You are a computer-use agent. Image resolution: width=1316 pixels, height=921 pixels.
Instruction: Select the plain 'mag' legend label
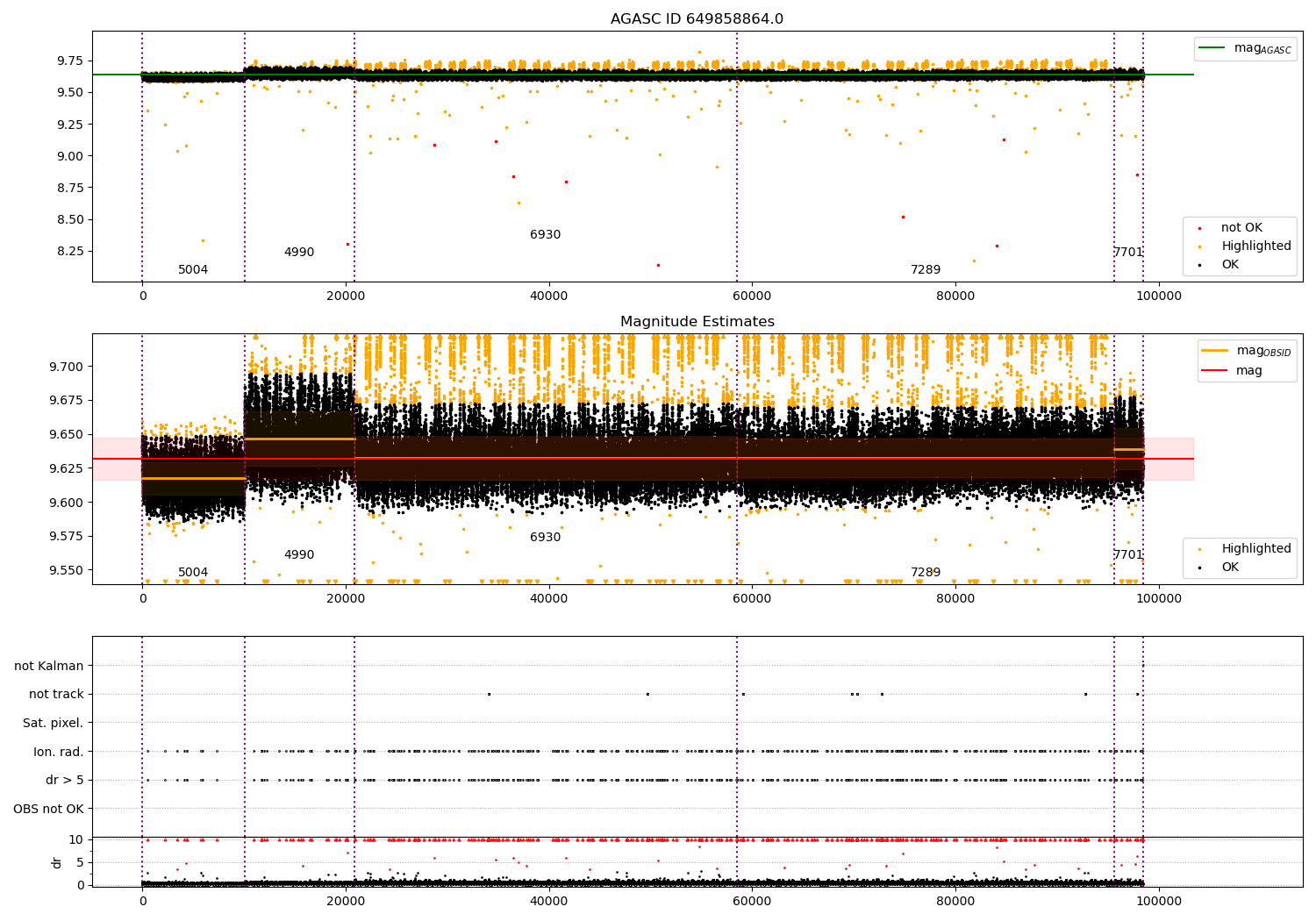(x=1249, y=371)
